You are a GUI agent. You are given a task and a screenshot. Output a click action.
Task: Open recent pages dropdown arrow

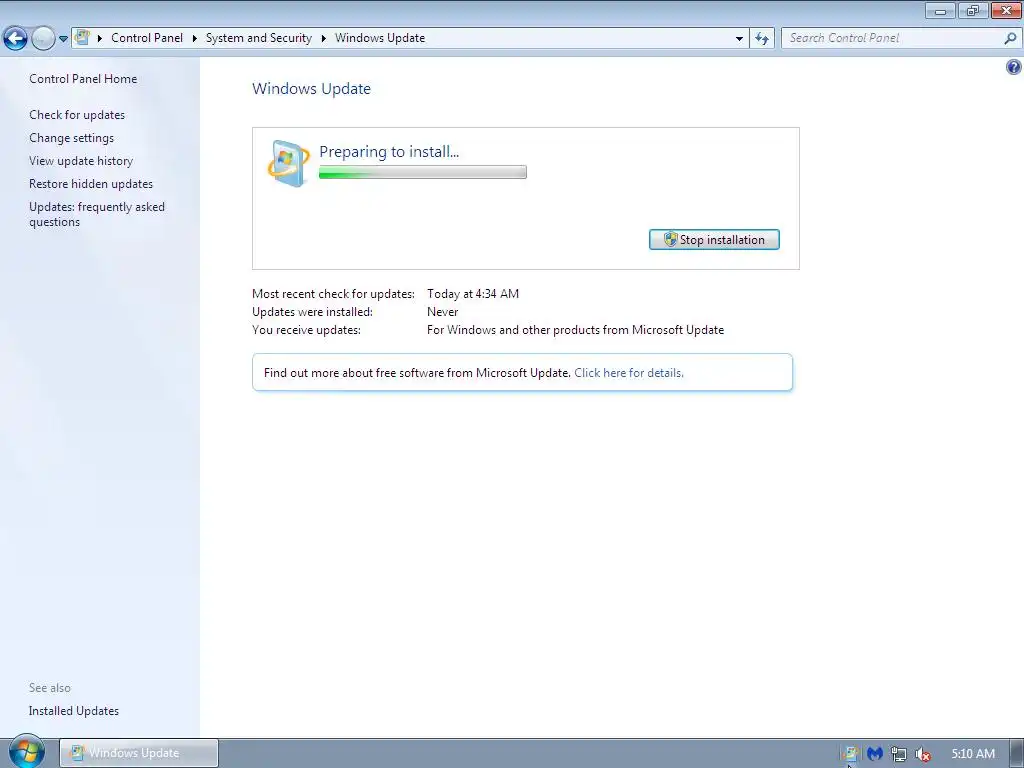coord(63,39)
